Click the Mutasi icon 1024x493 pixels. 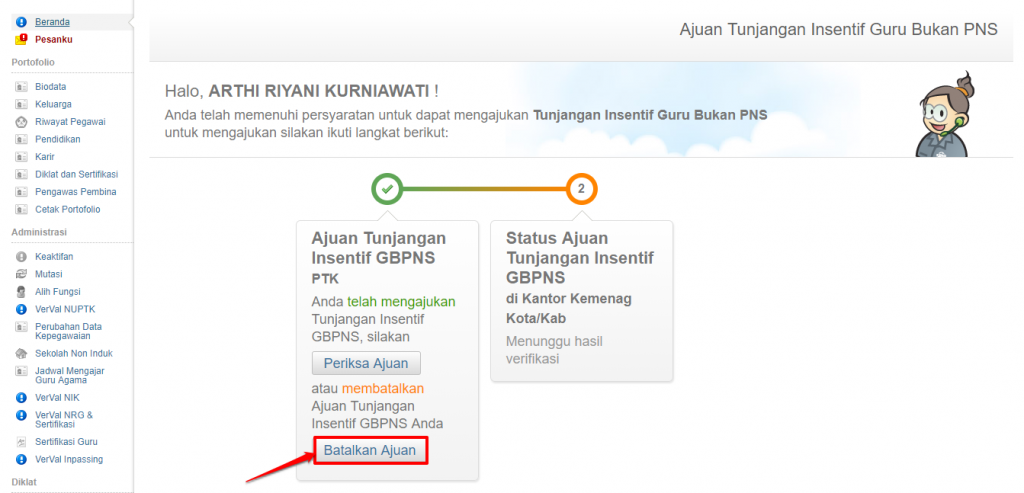pos(21,274)
